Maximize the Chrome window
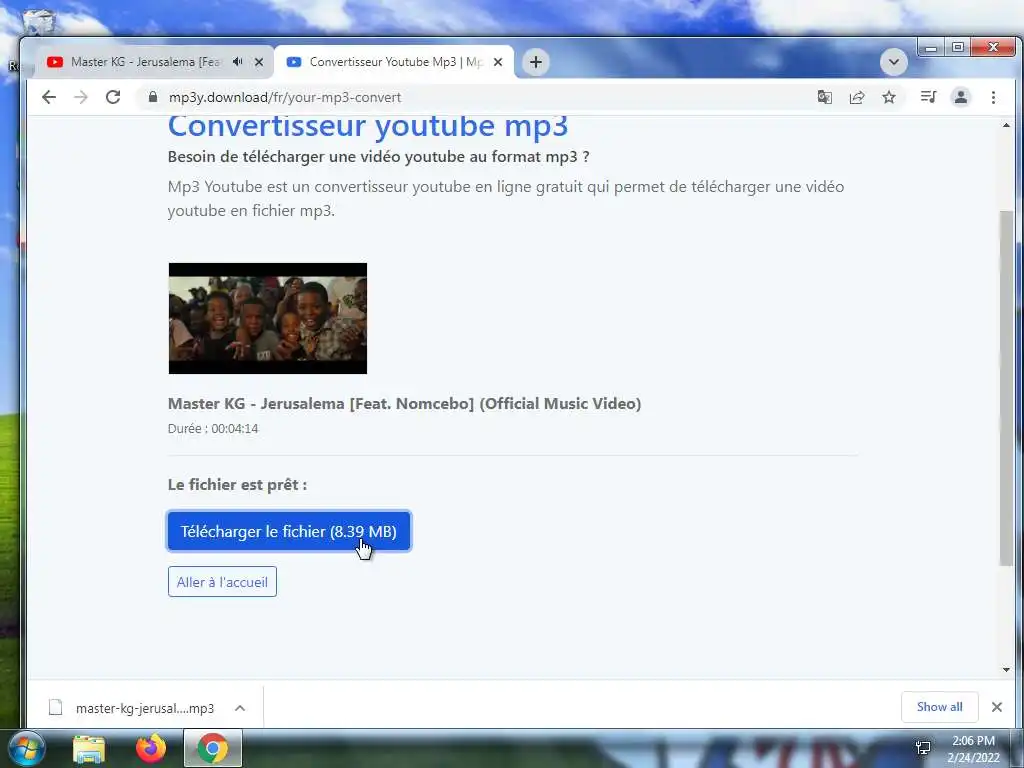 click(x=957, y=48)
